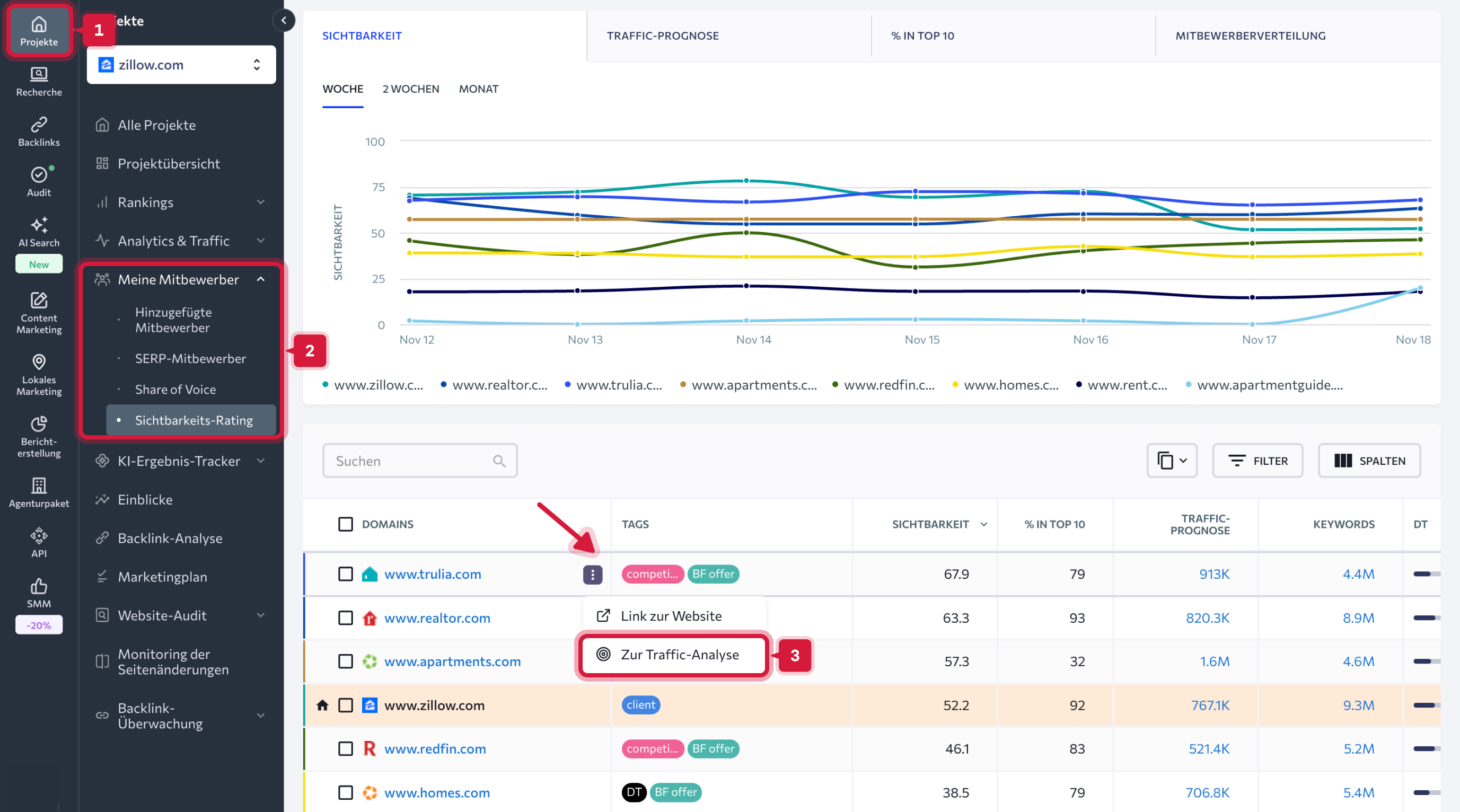Open the zillow.com project selector
This screenshot has height=812, width=1460.
[181, 65]
